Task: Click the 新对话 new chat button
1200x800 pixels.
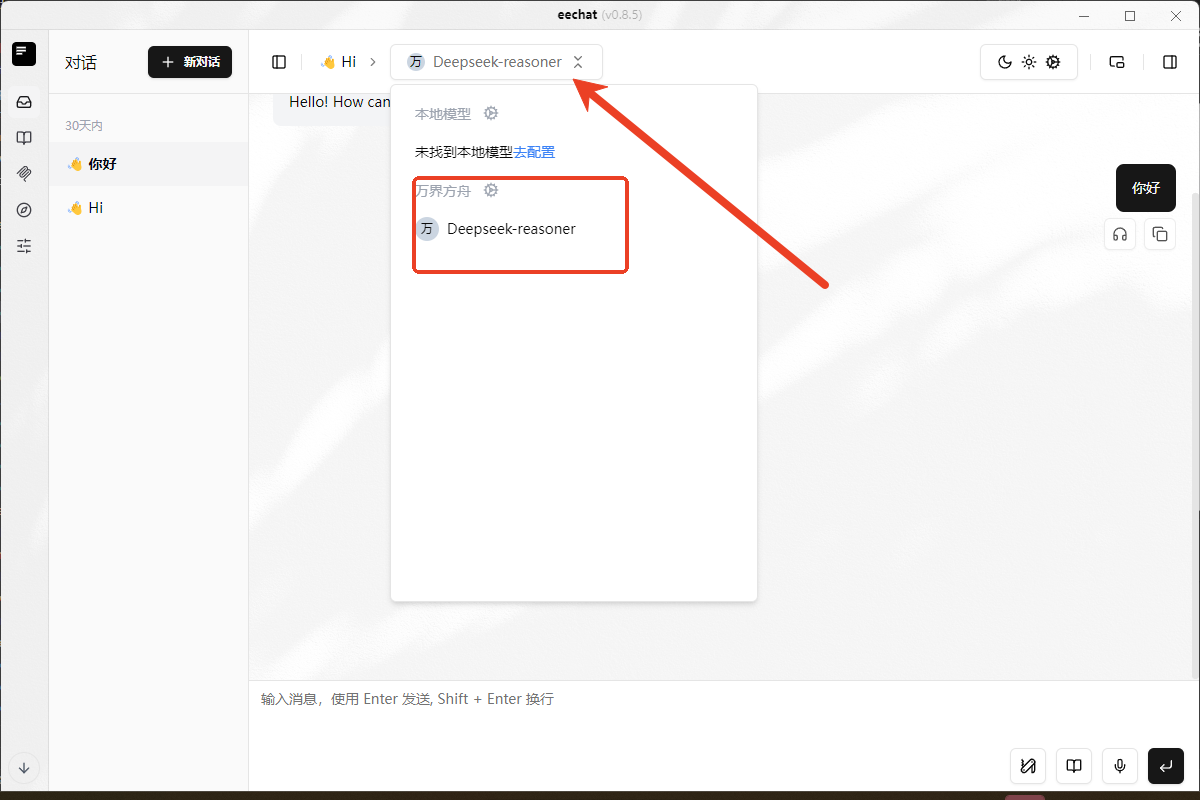Action: point(190,62)
